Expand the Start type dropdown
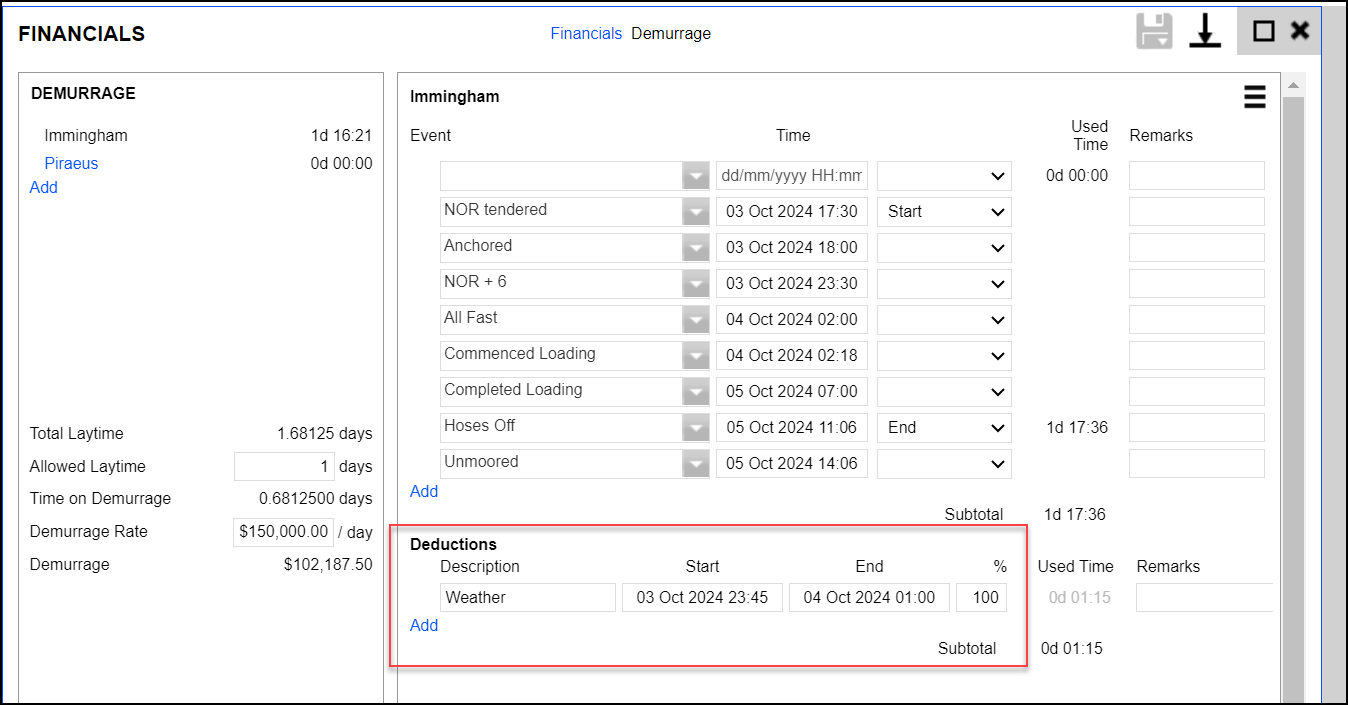Image resolution: width=1348 pixels, height=705 pixels. click(944, 212)
